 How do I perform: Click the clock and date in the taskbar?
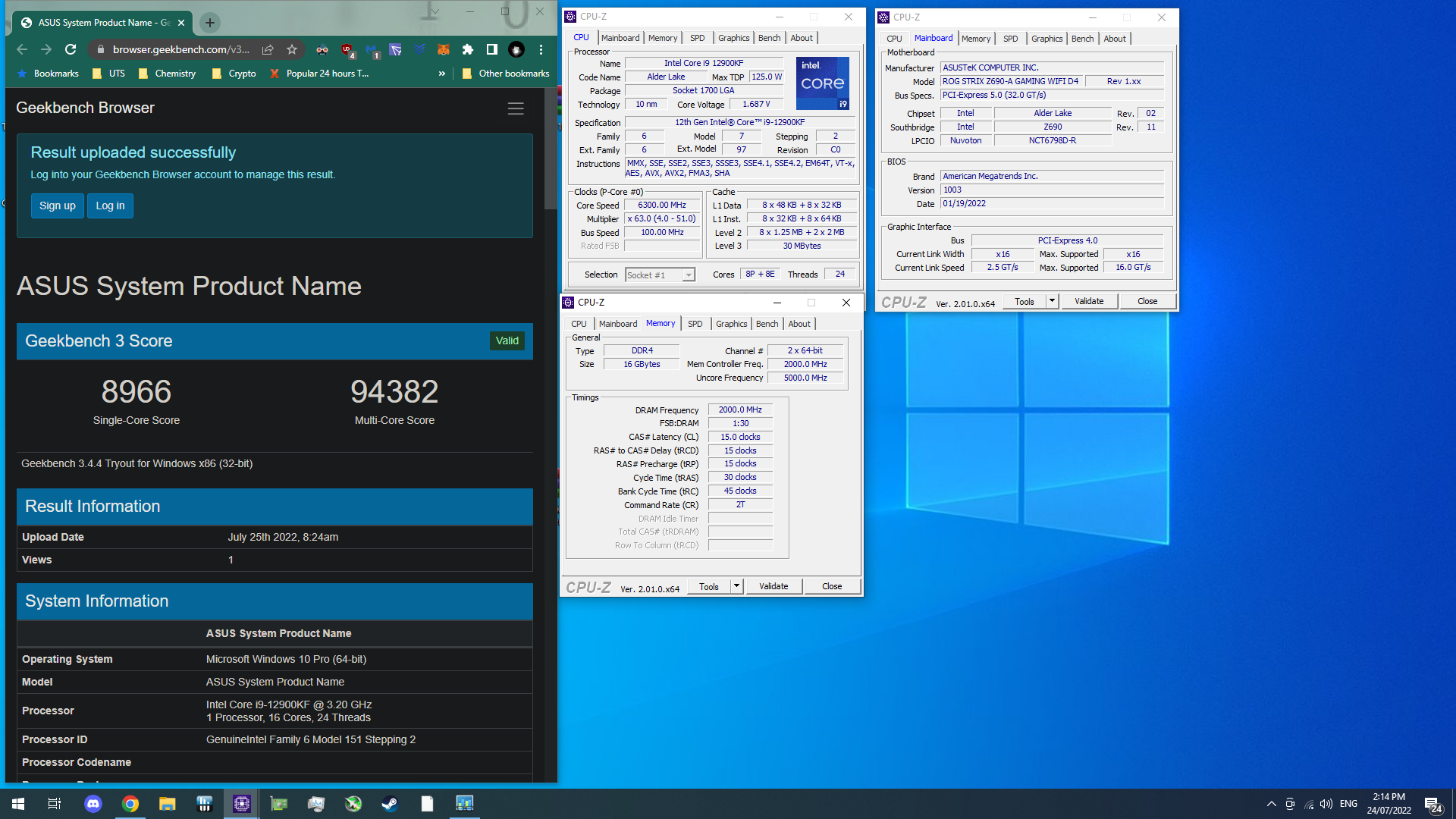pos(1389,804)
